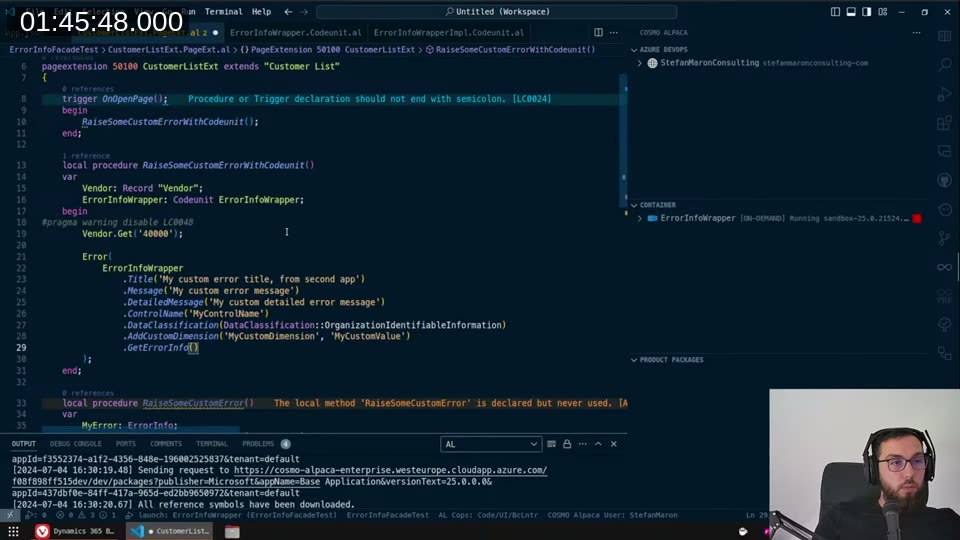Open editor More Actions ellipsis menu

pos(613,32)
